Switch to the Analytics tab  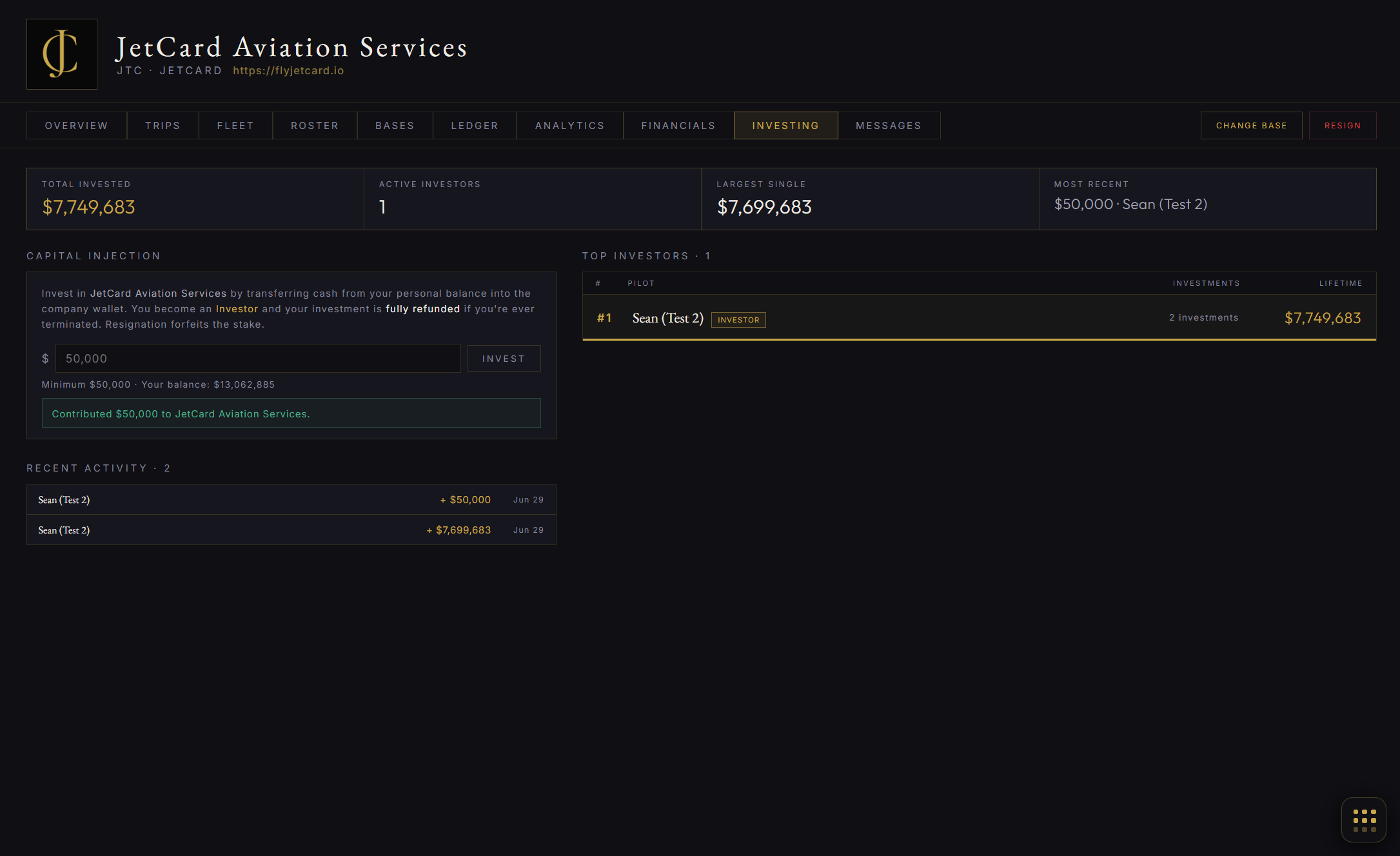coord(570,126)
